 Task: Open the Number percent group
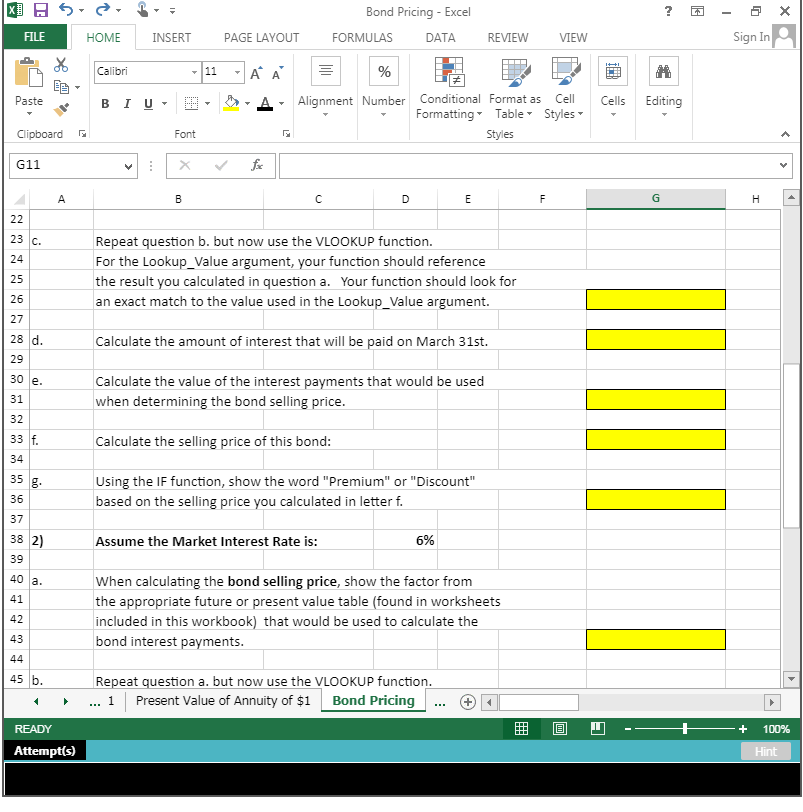[x=384, y=87]
